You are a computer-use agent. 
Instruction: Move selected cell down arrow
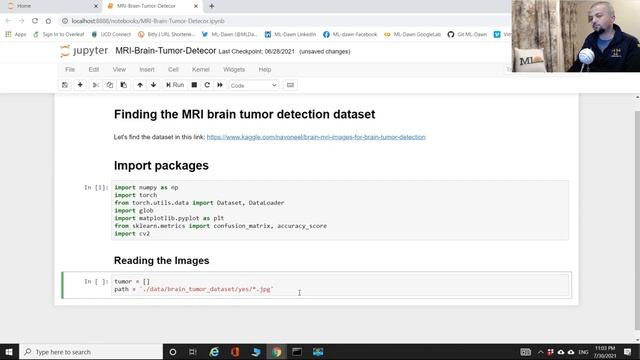pyautogui.click(x=153, y=85)
